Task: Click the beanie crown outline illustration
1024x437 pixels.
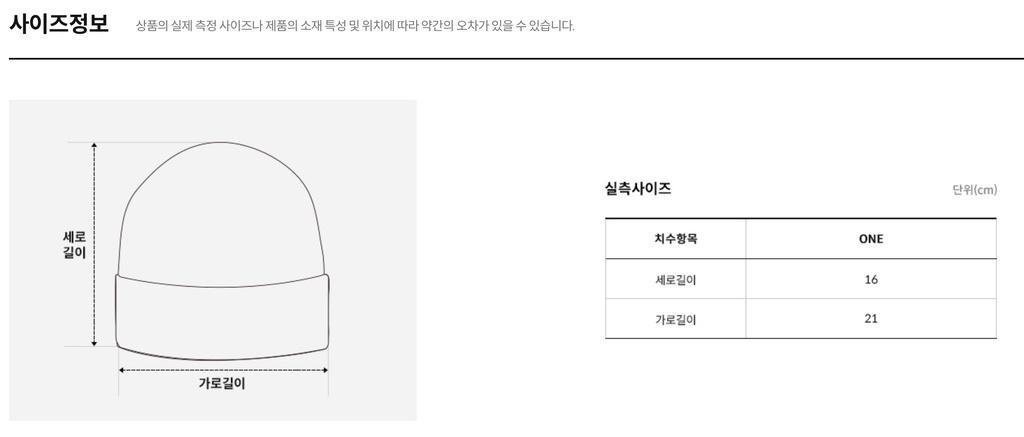Action: tap(221, 209)
